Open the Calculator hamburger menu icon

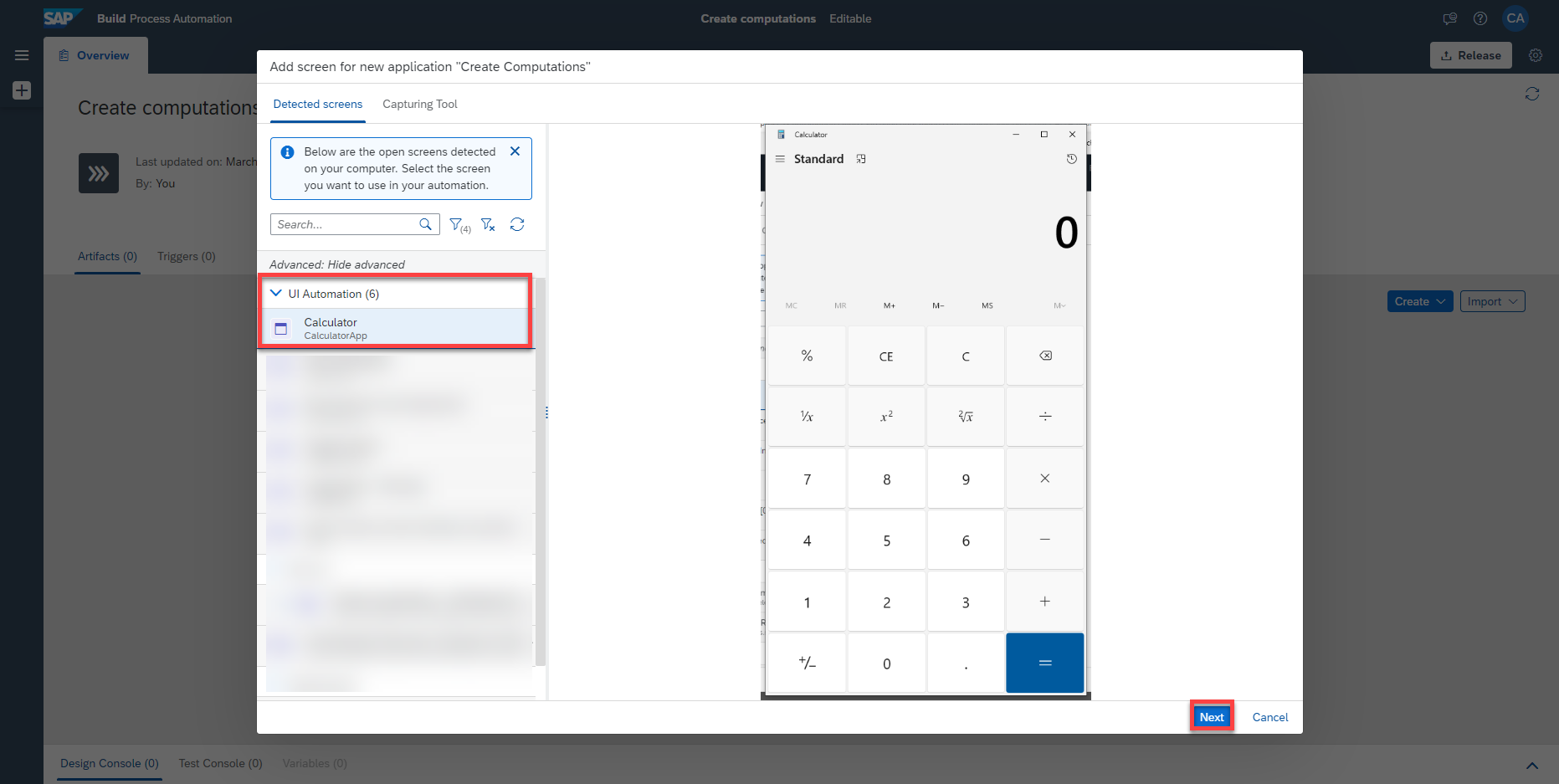tap(780, 159)
